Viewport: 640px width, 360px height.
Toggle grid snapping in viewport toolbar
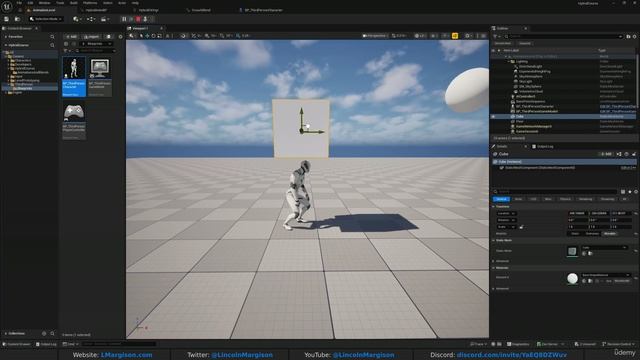(x=207, y=36)
